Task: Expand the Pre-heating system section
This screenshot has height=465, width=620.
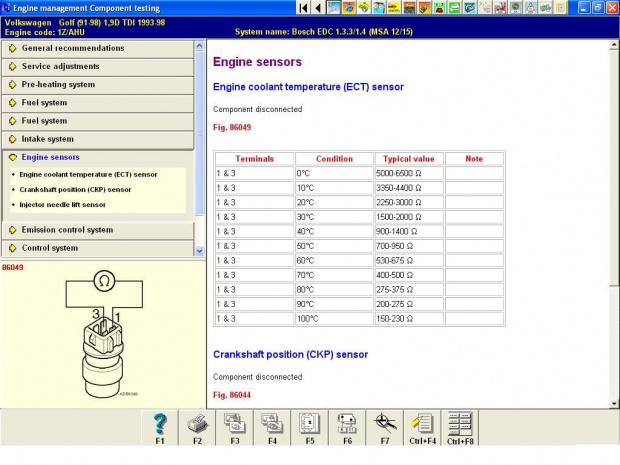Action: pyautogui.click(x=98, y=85)
